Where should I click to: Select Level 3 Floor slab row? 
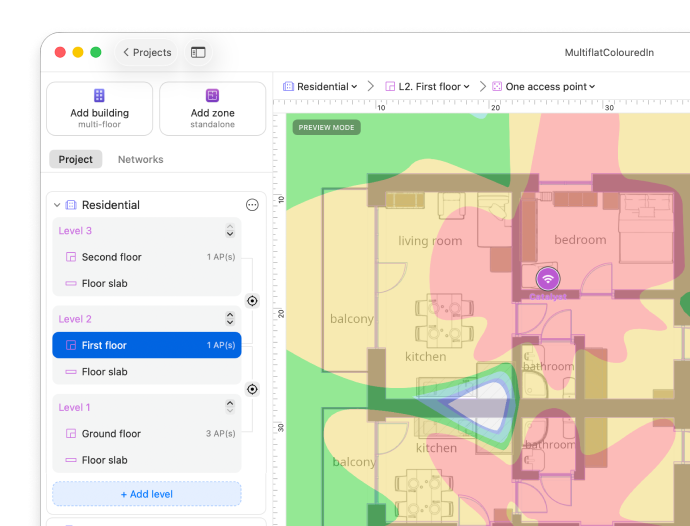(147, 283)
